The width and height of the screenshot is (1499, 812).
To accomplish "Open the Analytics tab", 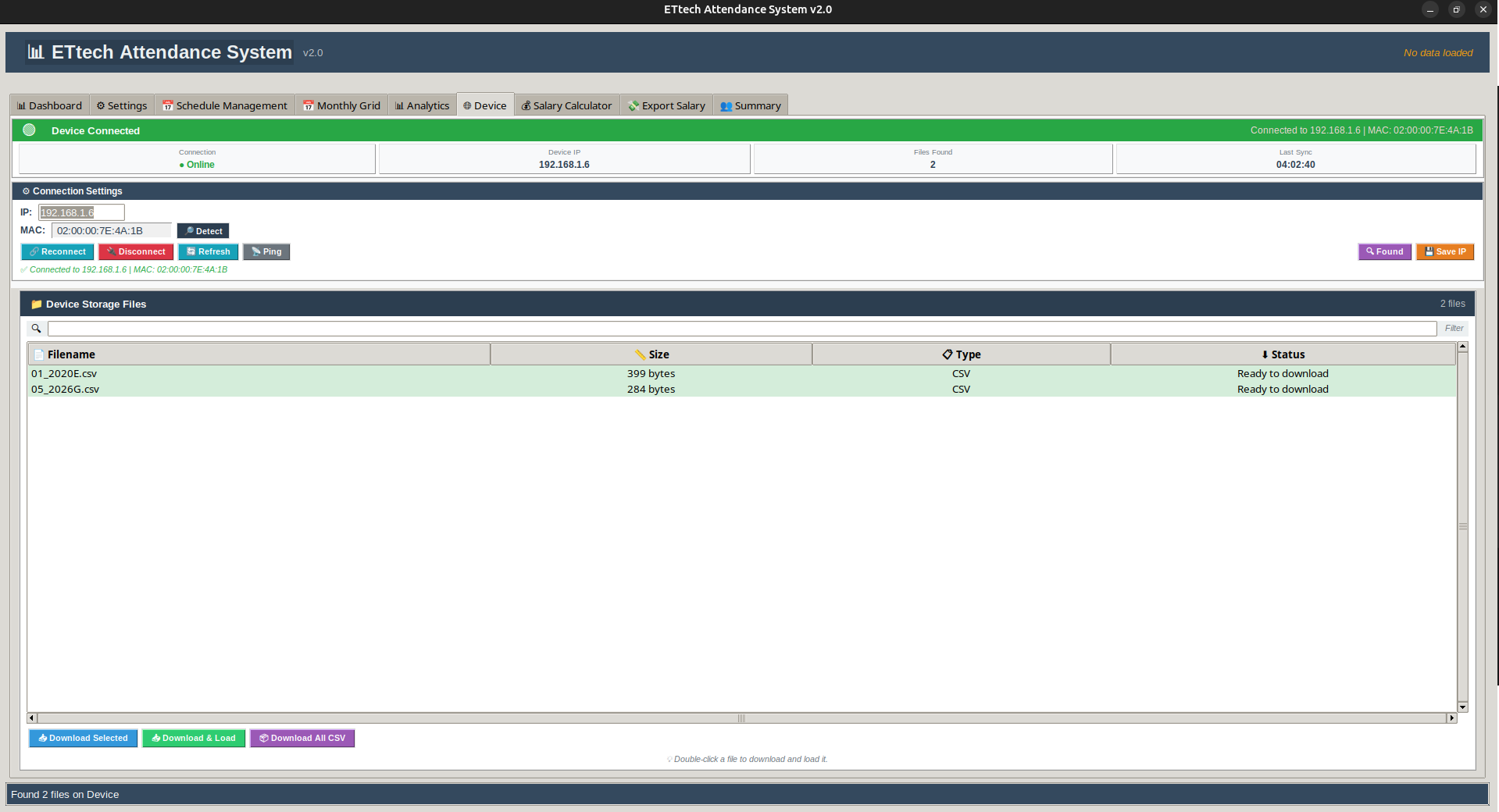I will (423, 105).
